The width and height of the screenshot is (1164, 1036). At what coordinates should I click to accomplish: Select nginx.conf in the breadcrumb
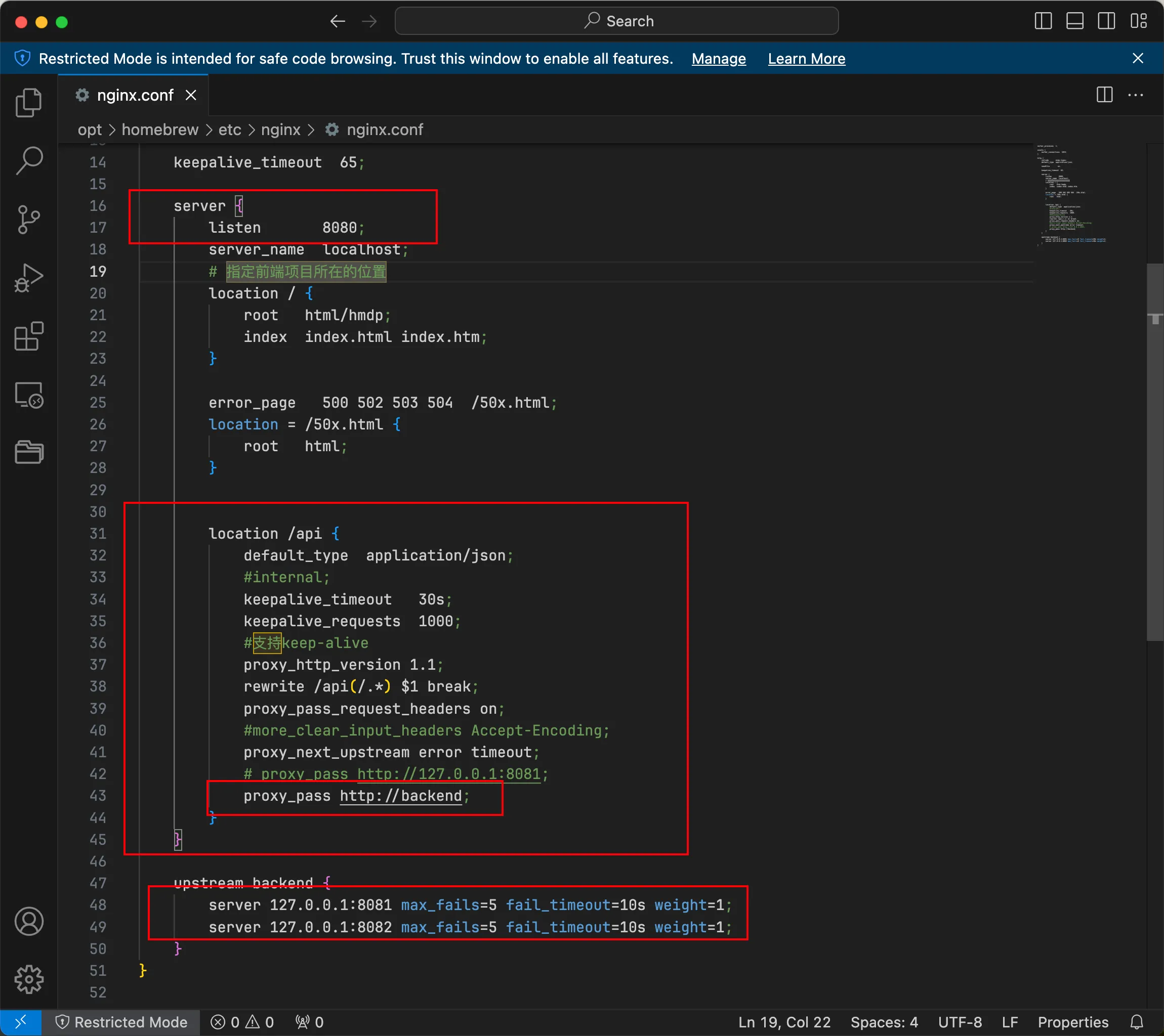385,130
